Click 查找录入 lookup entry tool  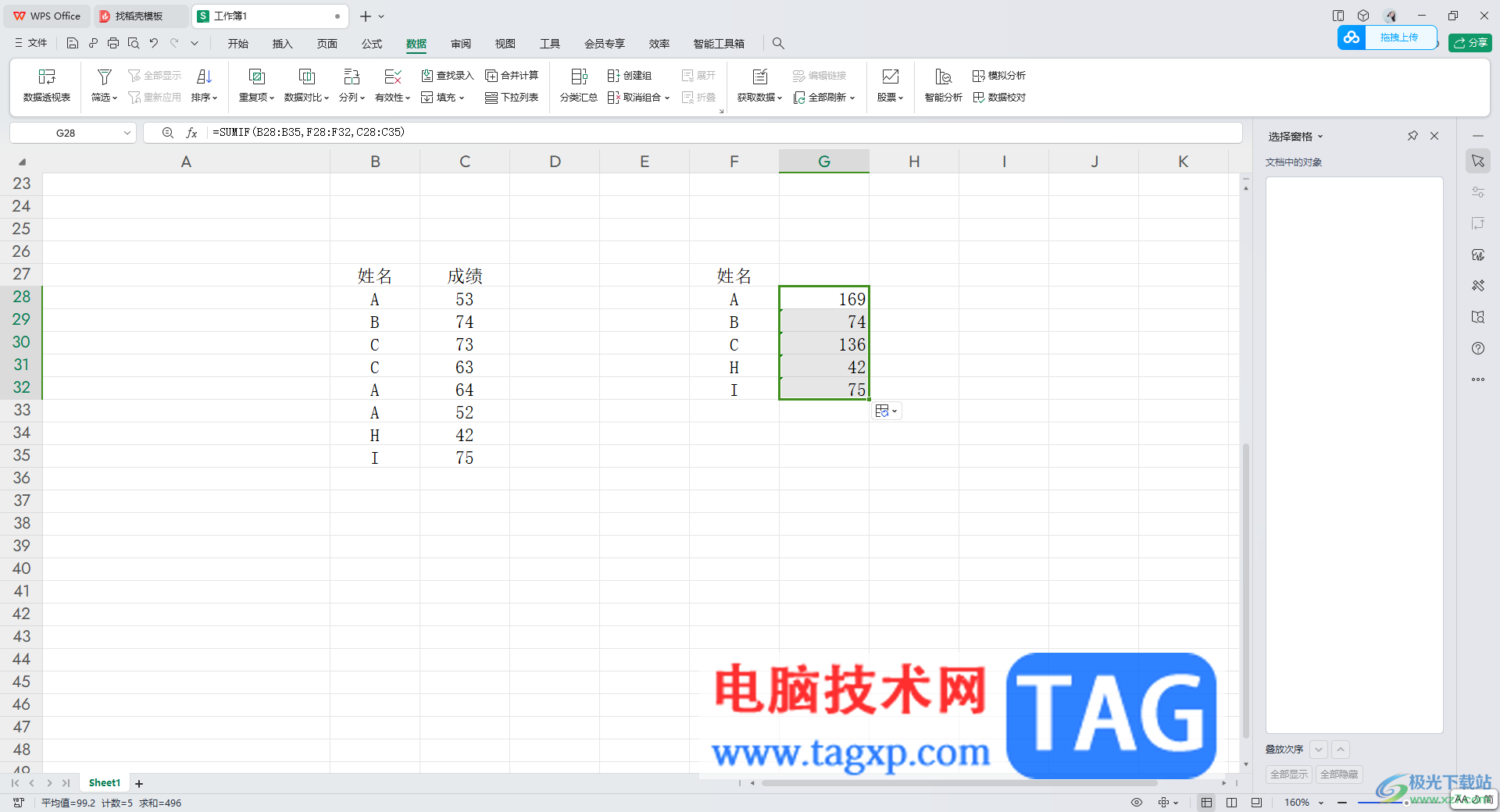point(448,76)
